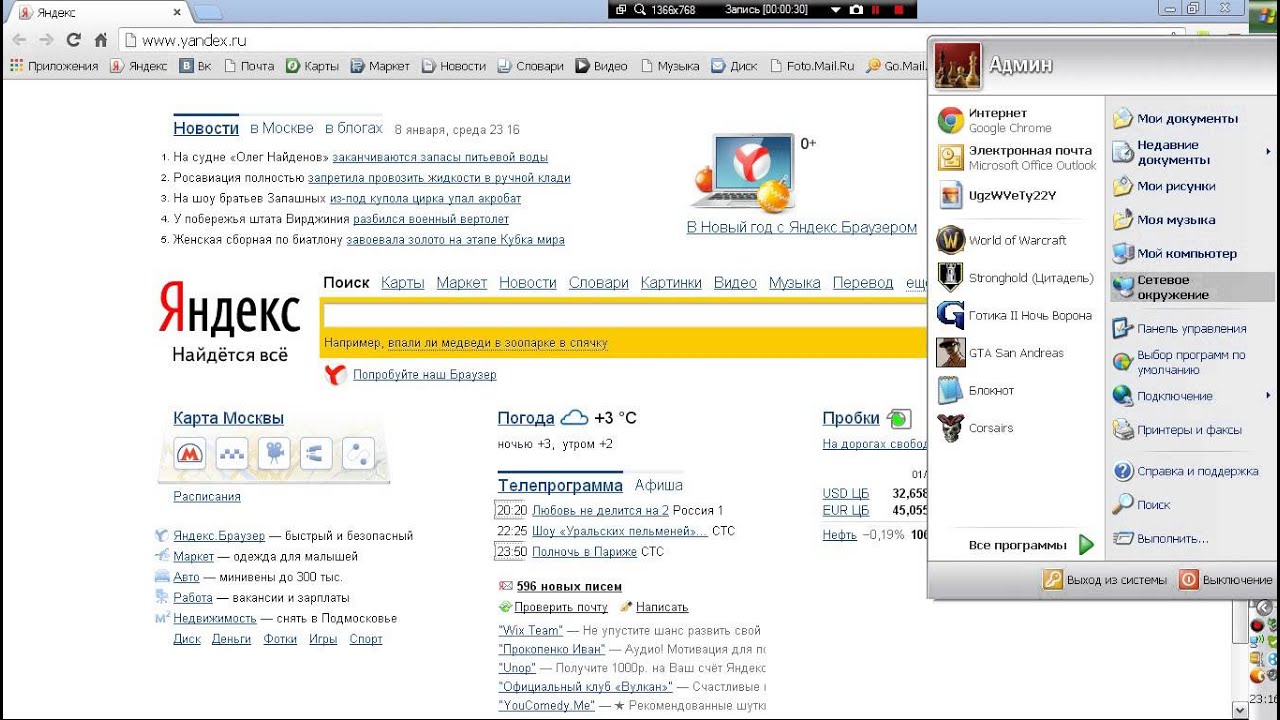Go back in Chrome browser

pos(19,40)
